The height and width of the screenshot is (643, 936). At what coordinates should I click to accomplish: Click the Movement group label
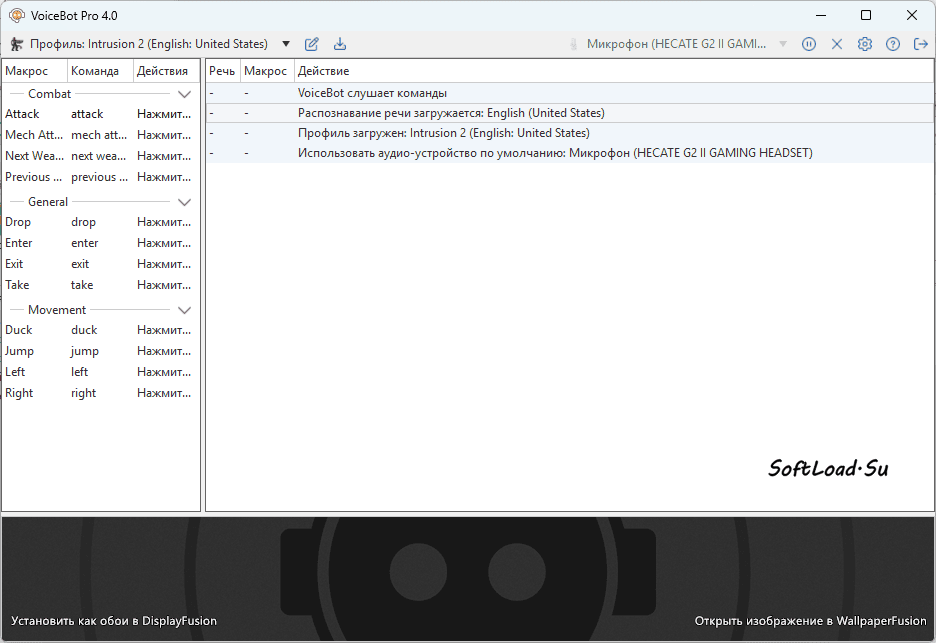click(57, 310)
